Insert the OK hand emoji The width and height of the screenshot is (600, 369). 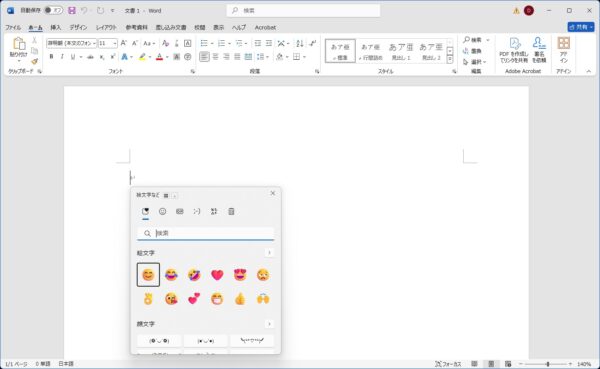pos(148,299)
